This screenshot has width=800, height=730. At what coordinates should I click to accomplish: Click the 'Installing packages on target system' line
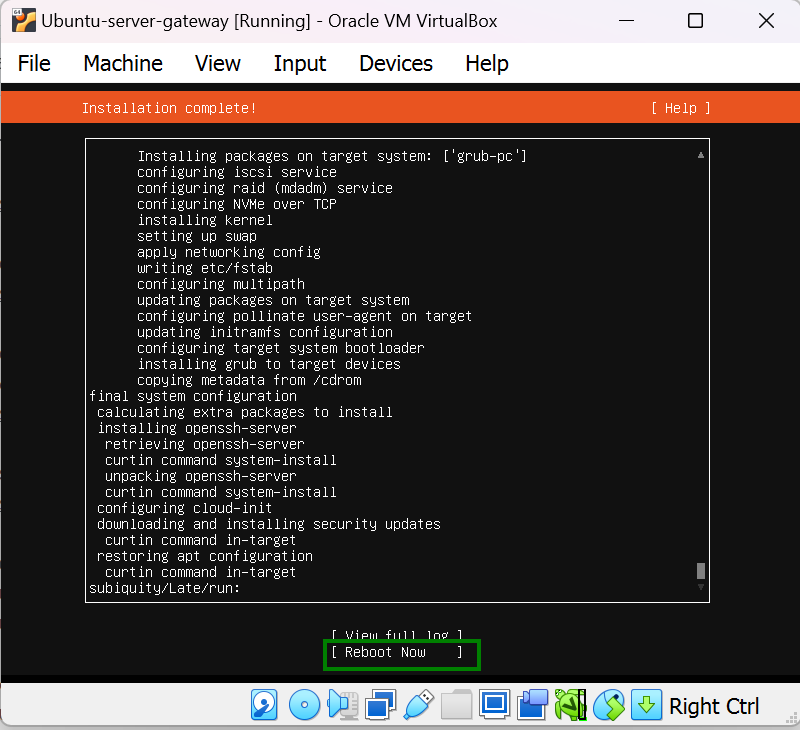[x=332, y=156]
